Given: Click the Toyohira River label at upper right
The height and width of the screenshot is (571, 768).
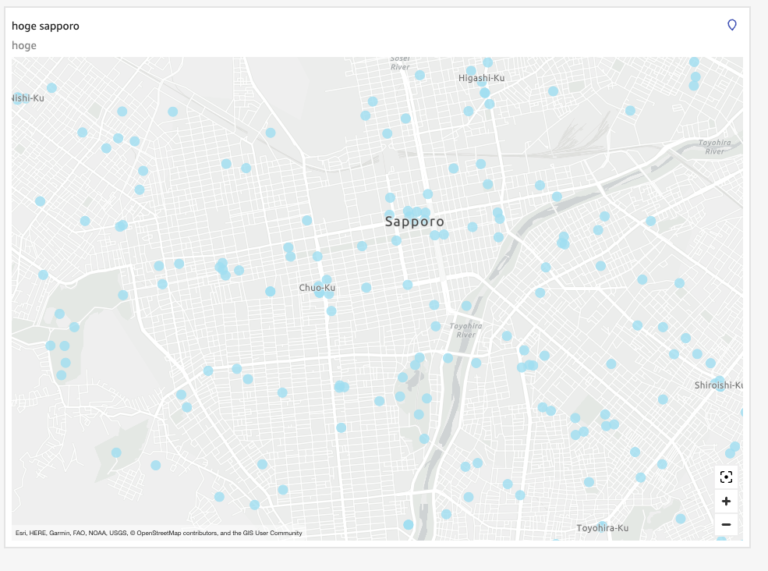Looking at the screenshot, I should point(712,146).
